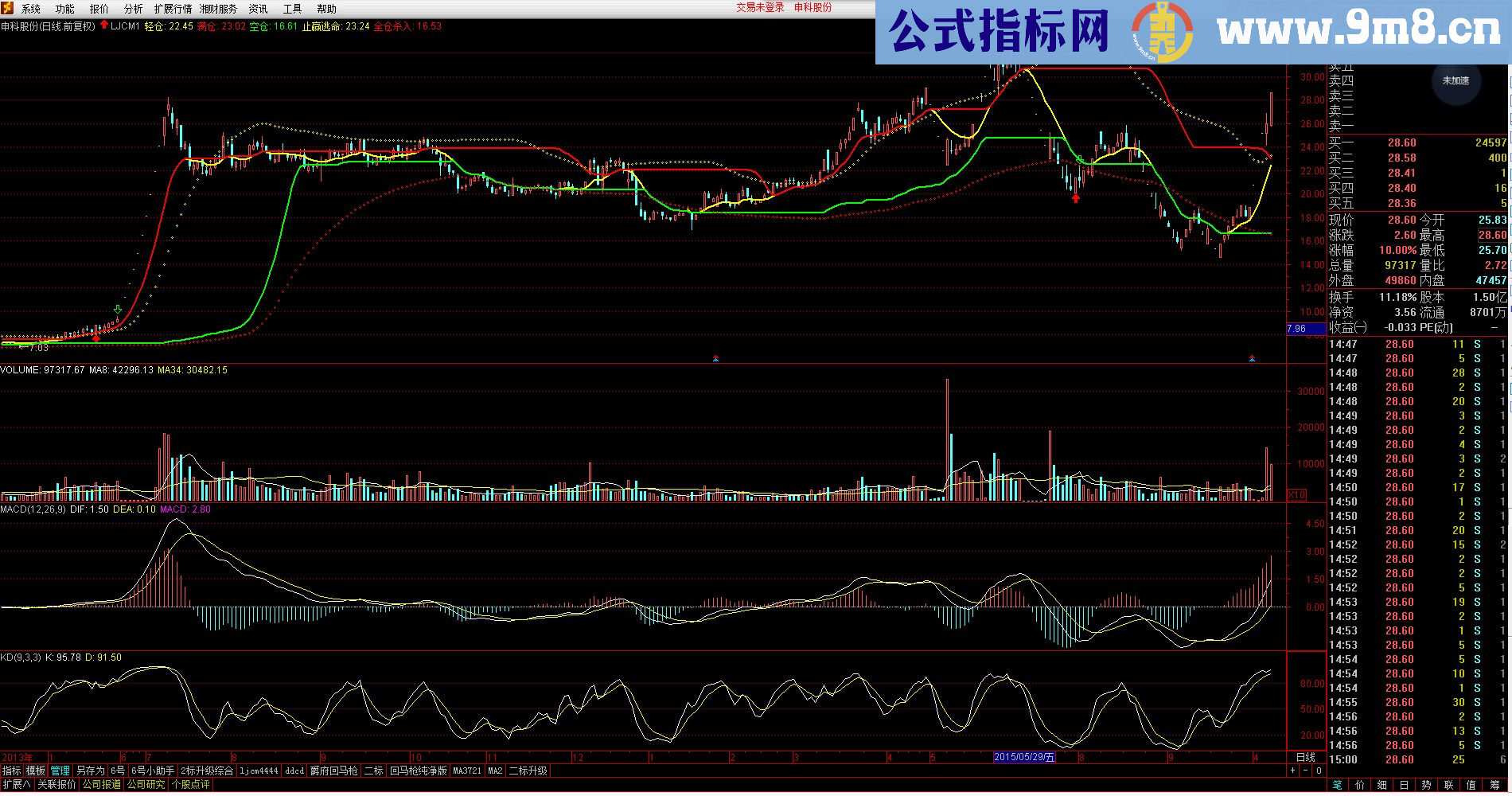Switch to the 笔 tick-by-tick panel

click(x=1337, y=785)
